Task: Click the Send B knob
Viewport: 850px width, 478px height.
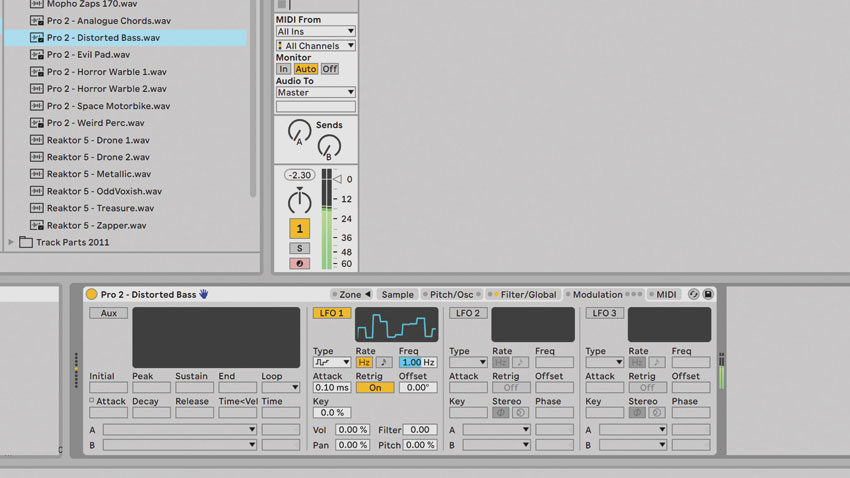Action: pyautogui.click(x=329, y=146)
